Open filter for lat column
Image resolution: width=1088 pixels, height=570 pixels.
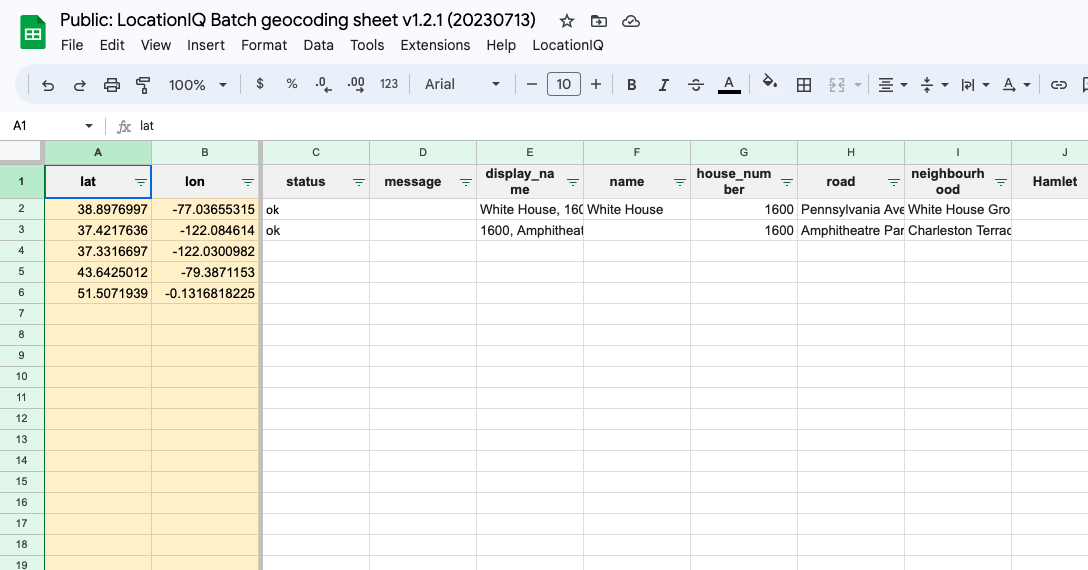point(141,182)
